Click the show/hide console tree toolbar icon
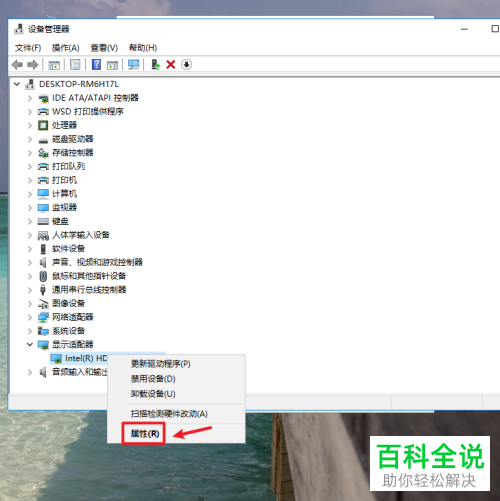Image resolution: width=500 pixels, height=501 pixels. (x=54, y=65)
